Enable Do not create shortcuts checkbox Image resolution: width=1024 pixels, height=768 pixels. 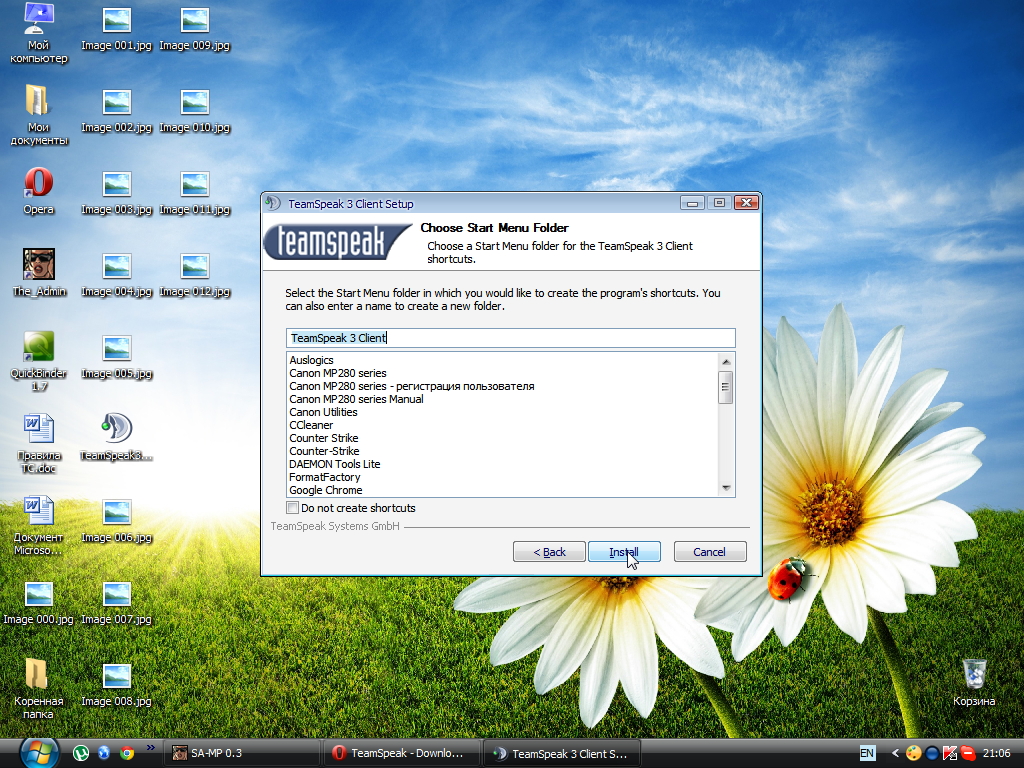(x=293, y=507)
